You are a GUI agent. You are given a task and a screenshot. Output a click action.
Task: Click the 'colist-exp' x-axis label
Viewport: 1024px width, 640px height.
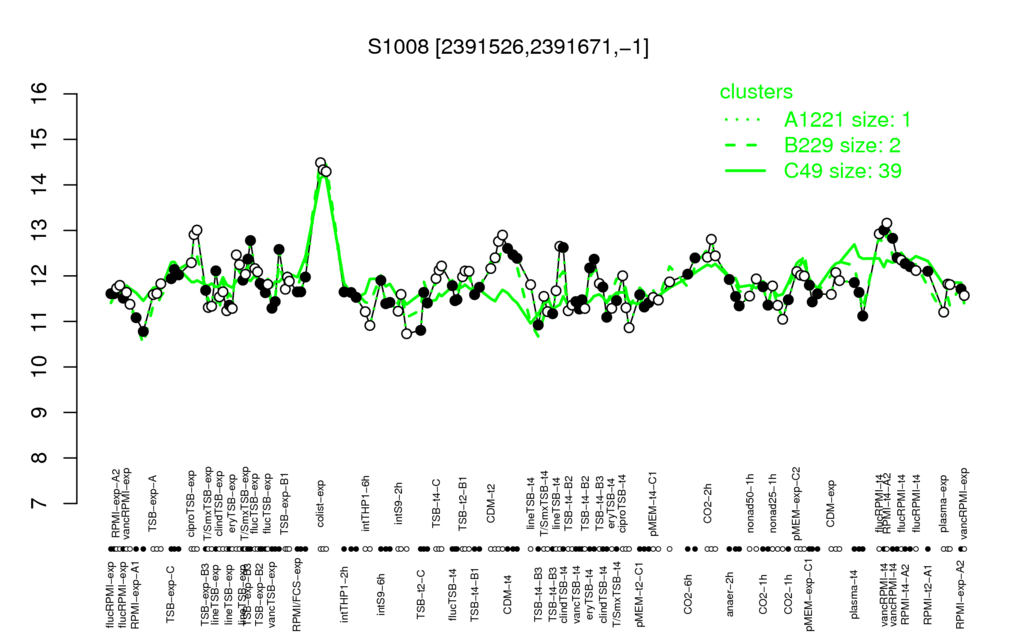[x=320, y=503]
